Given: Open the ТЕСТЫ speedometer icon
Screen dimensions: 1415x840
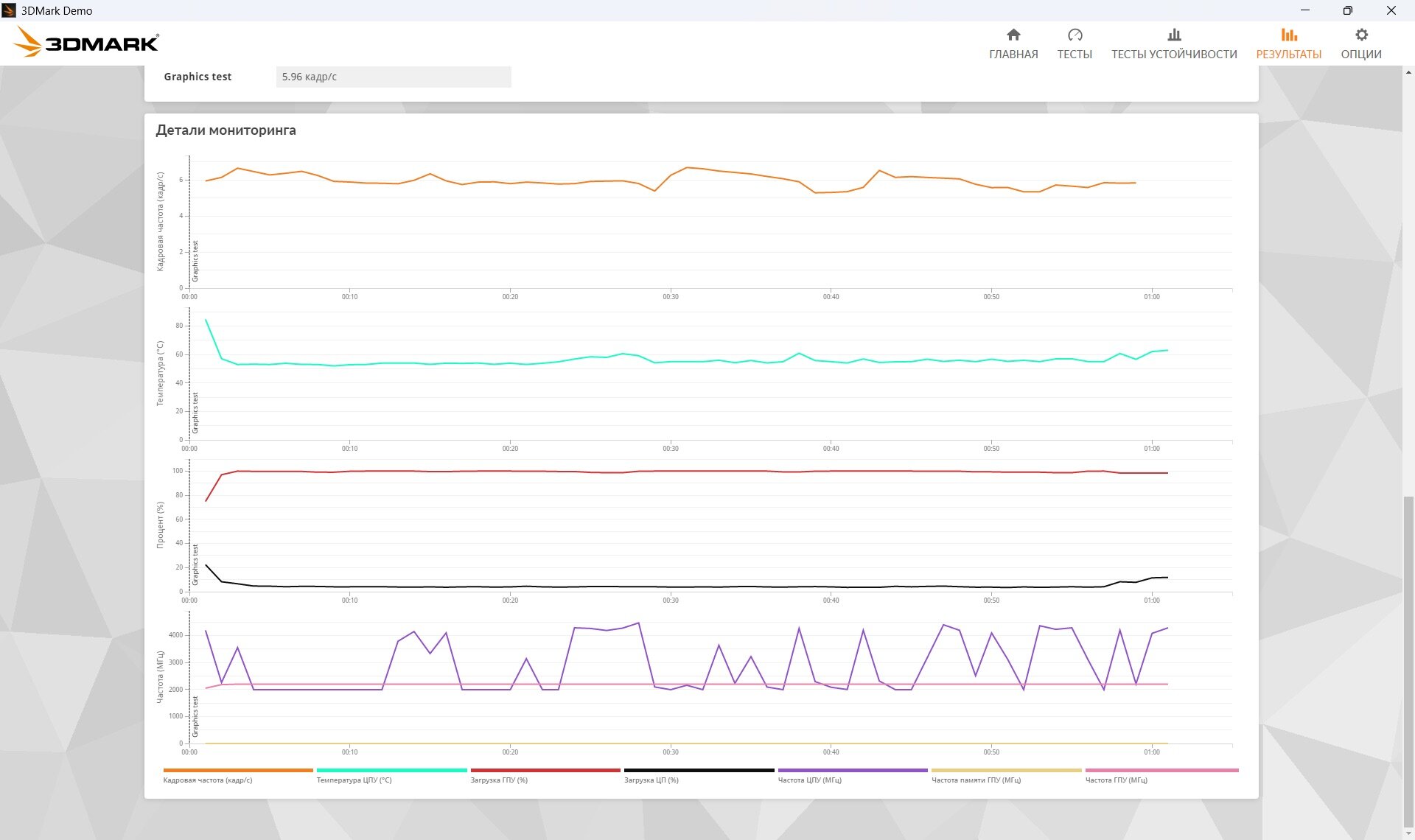Looking at the screenshot, I should (1075, 35).
